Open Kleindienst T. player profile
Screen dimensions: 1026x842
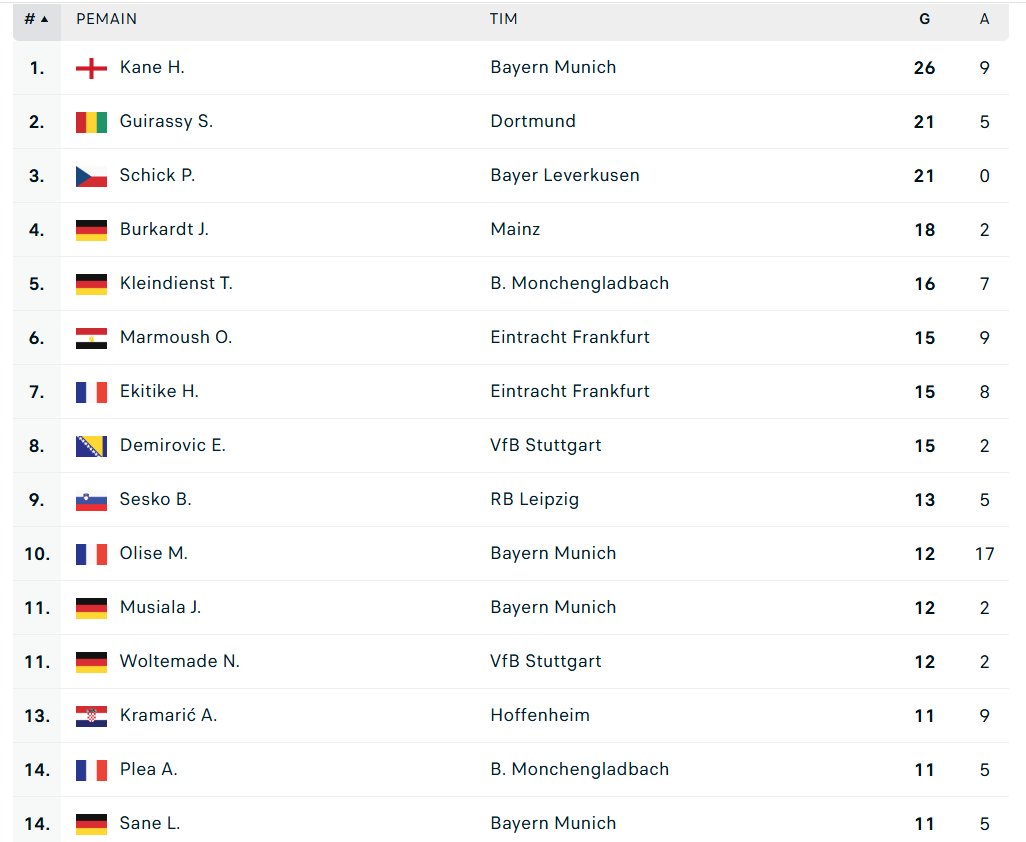[176, 283]
